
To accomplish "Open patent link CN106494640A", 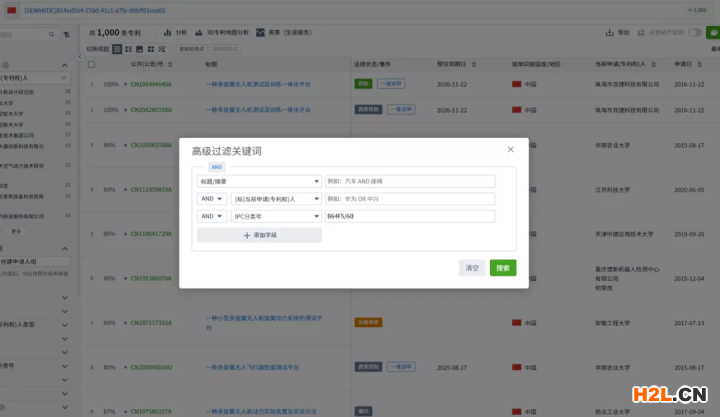I will click(x=151, y=84).
